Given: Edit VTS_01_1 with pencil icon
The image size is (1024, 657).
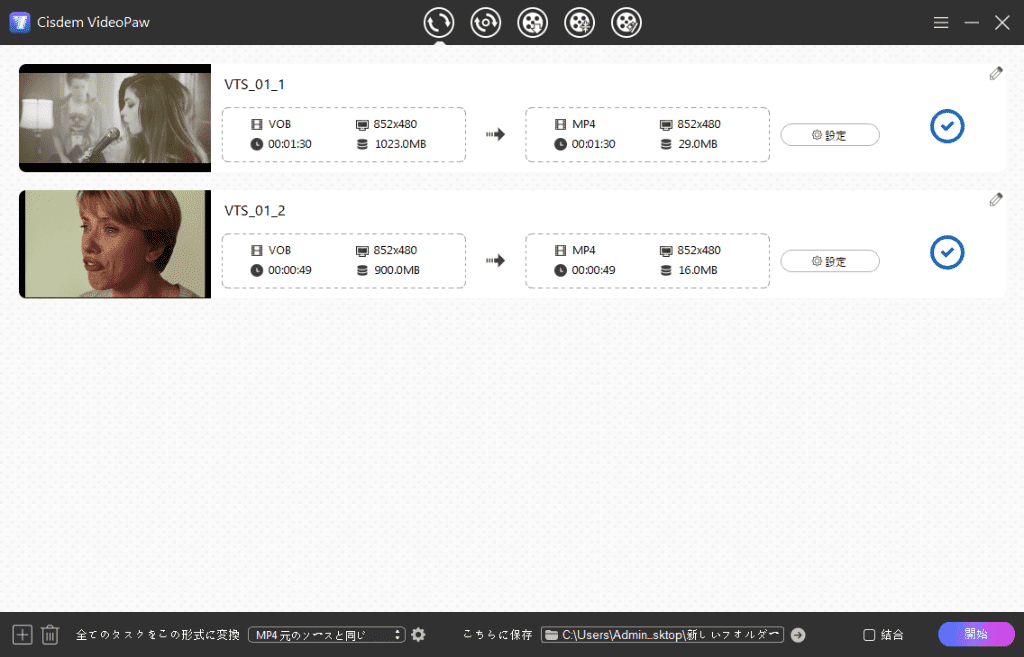Looking at the screenshot, I should point(996,74).
